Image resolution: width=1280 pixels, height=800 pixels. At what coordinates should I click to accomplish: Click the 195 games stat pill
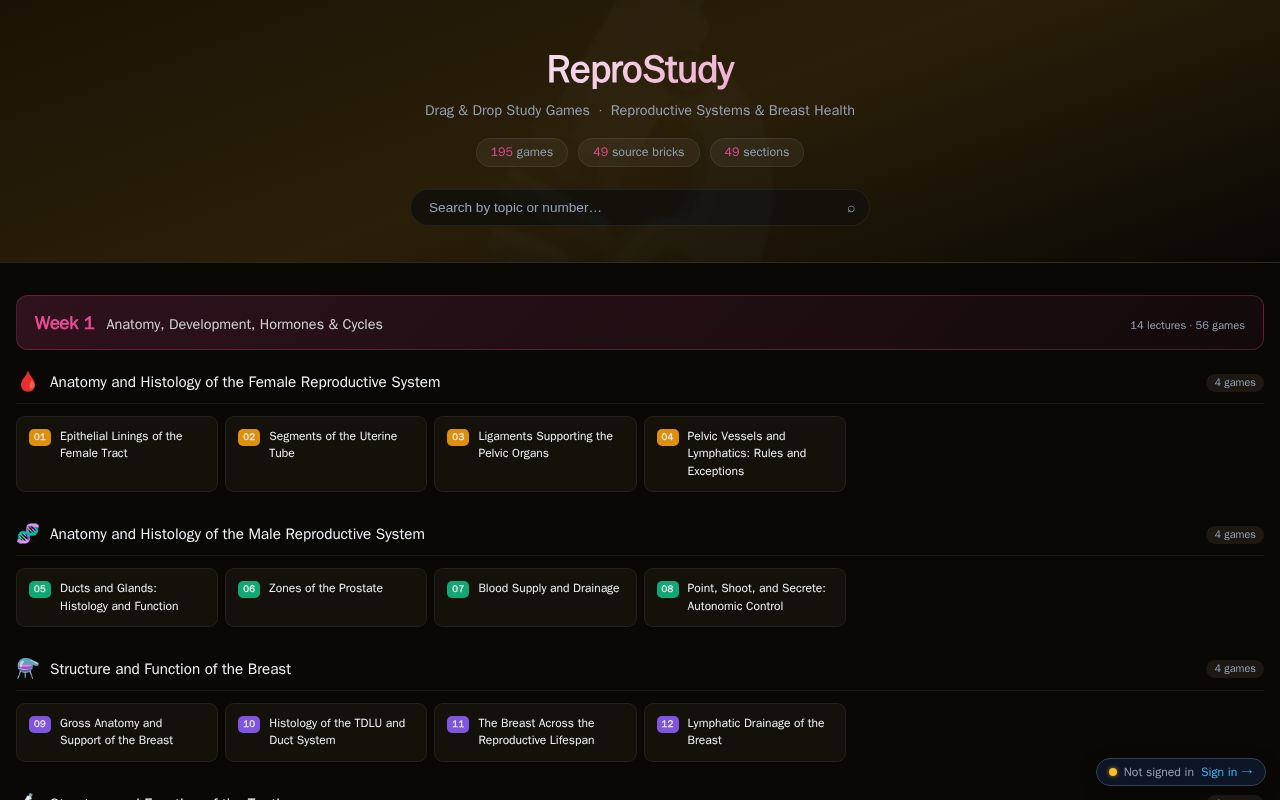coord(522,152)
